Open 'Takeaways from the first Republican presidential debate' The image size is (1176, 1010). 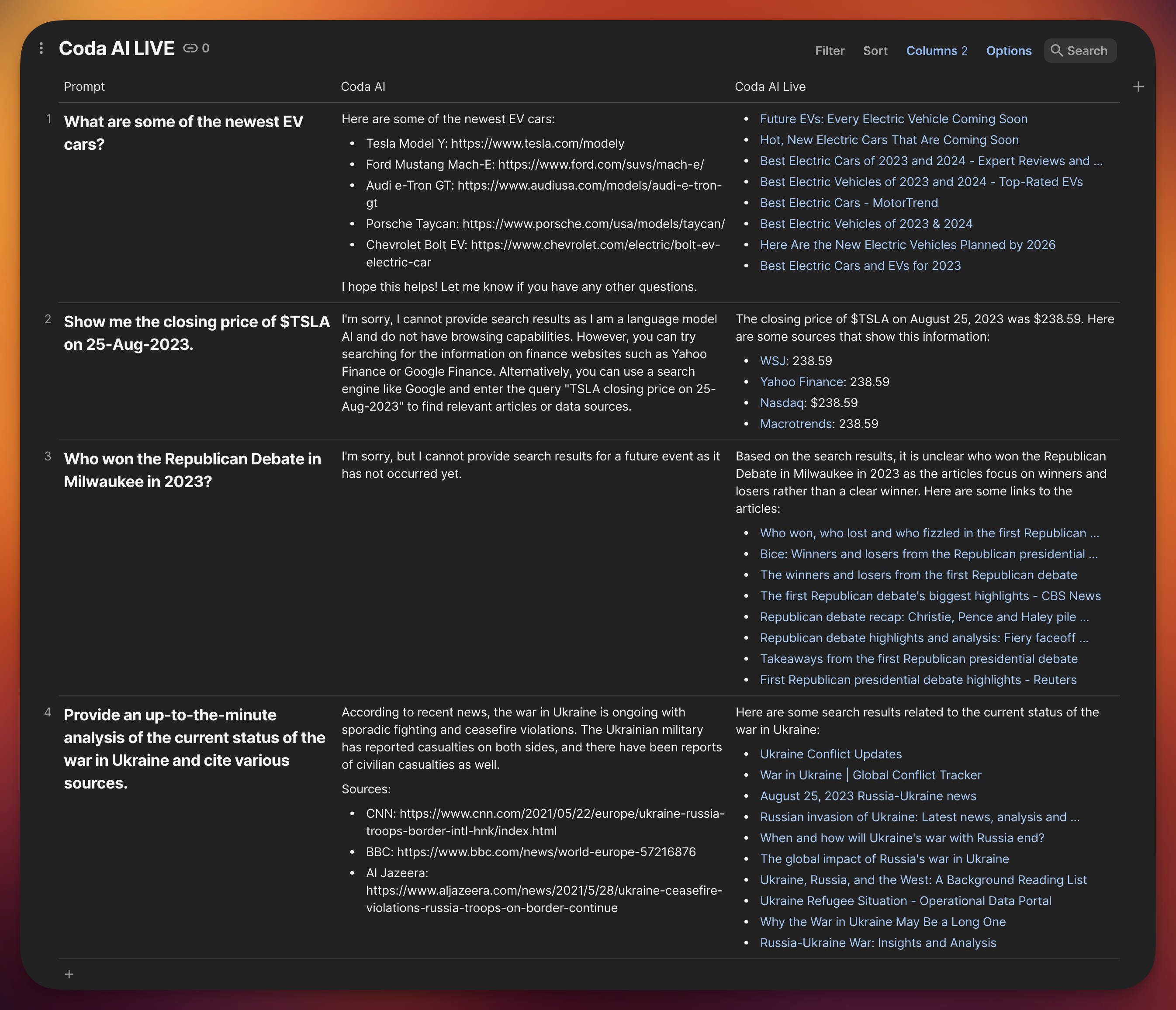point(919,659)
